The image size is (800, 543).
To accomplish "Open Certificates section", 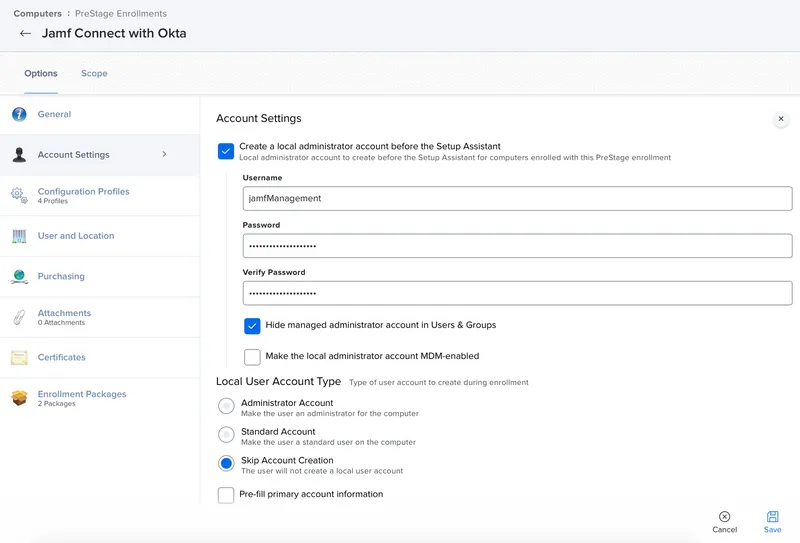I will click(99, 357).
